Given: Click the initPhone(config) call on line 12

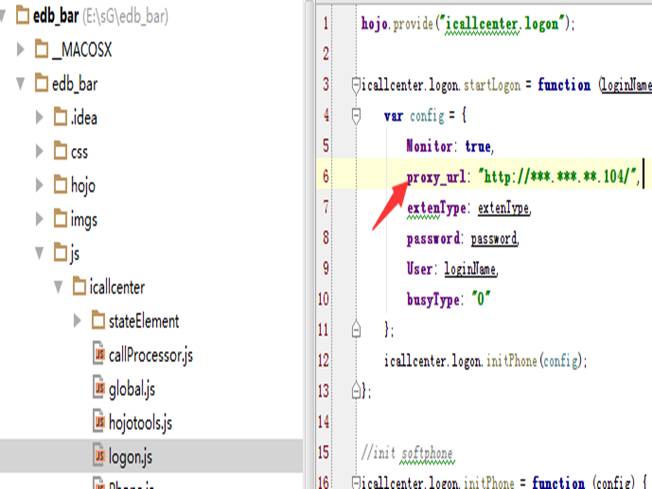Looking at the screenshot, I should (536, 360).
